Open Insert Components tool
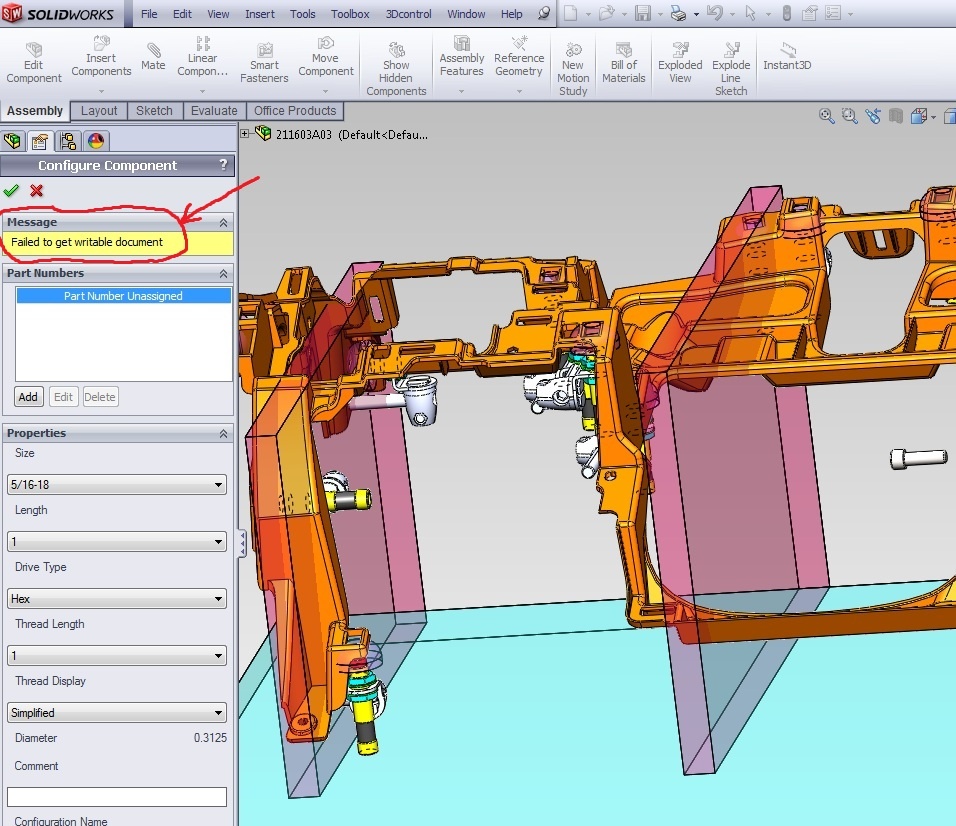956x826 pixels. pos(101,57)
